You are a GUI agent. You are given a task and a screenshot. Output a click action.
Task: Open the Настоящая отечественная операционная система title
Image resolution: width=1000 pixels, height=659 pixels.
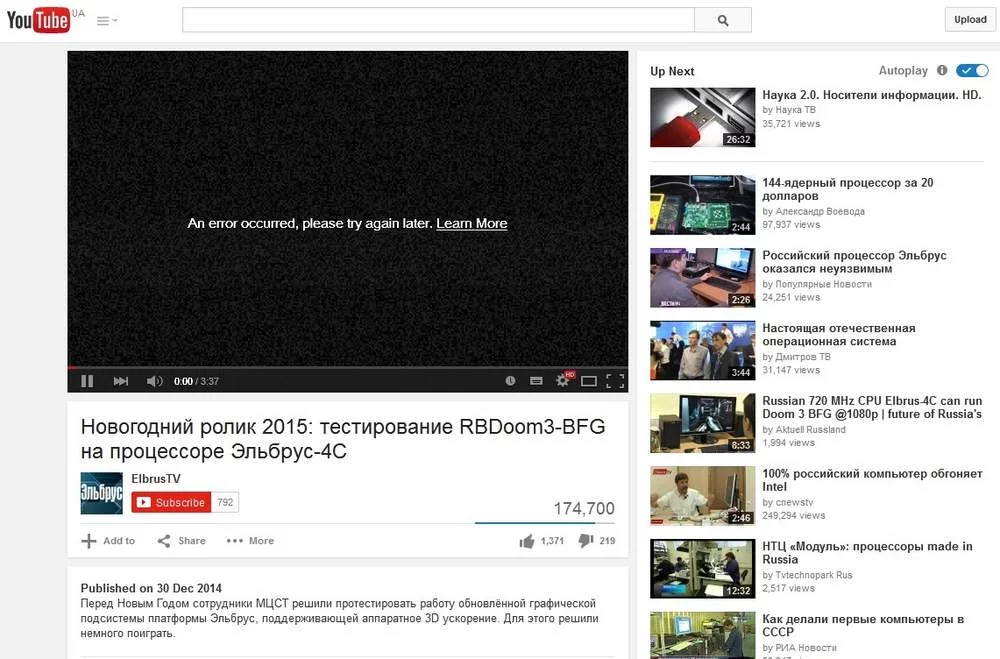(839, 335)
